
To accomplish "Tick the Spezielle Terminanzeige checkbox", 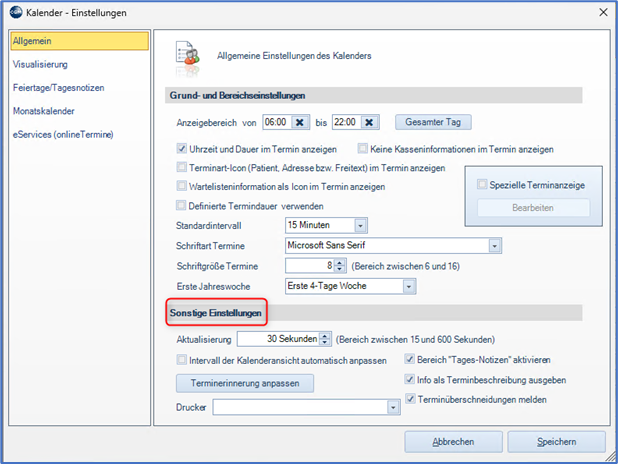I will click(x=482, y=184).
